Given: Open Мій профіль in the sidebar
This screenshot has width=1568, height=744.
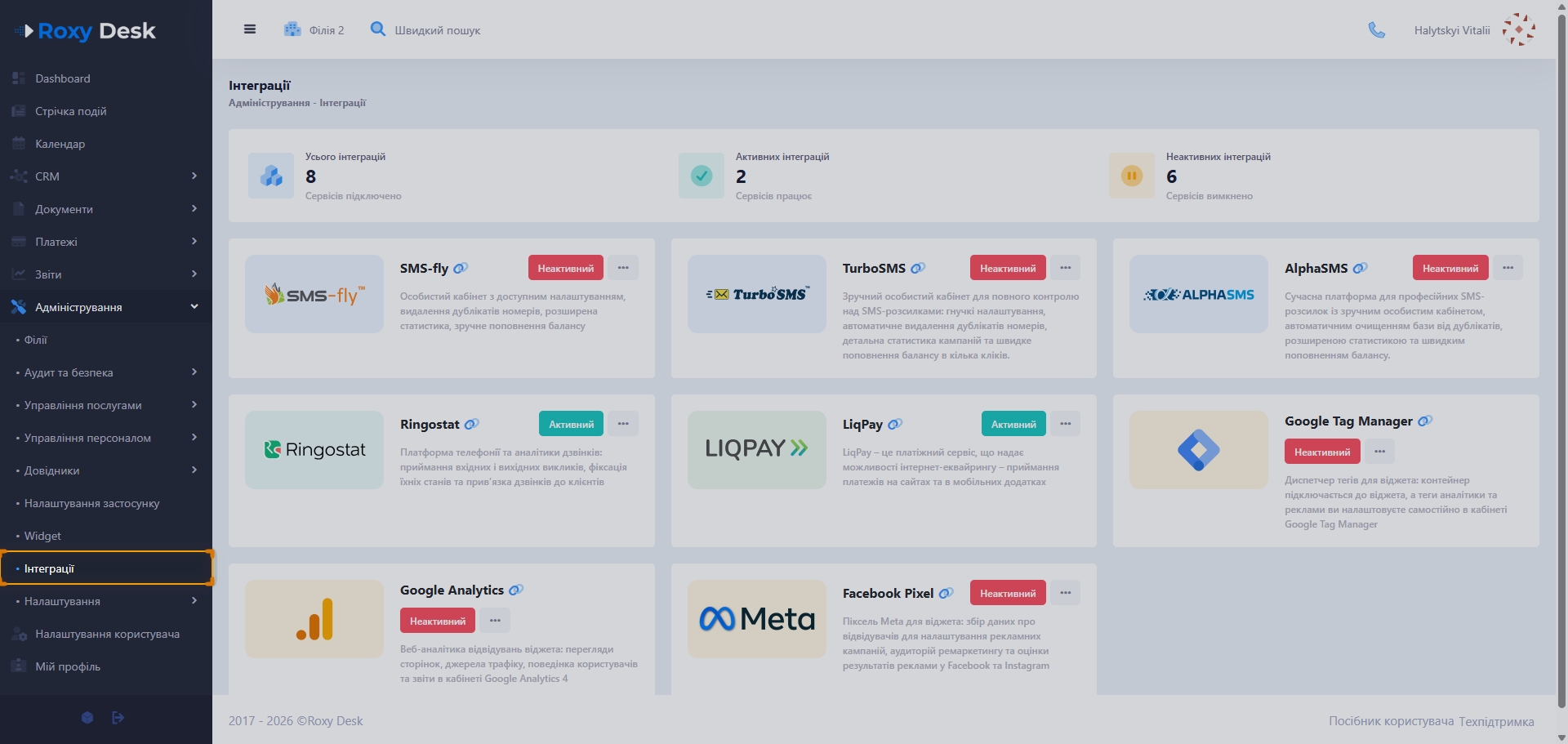Looking at the screenshot, I should pos(106,666).
